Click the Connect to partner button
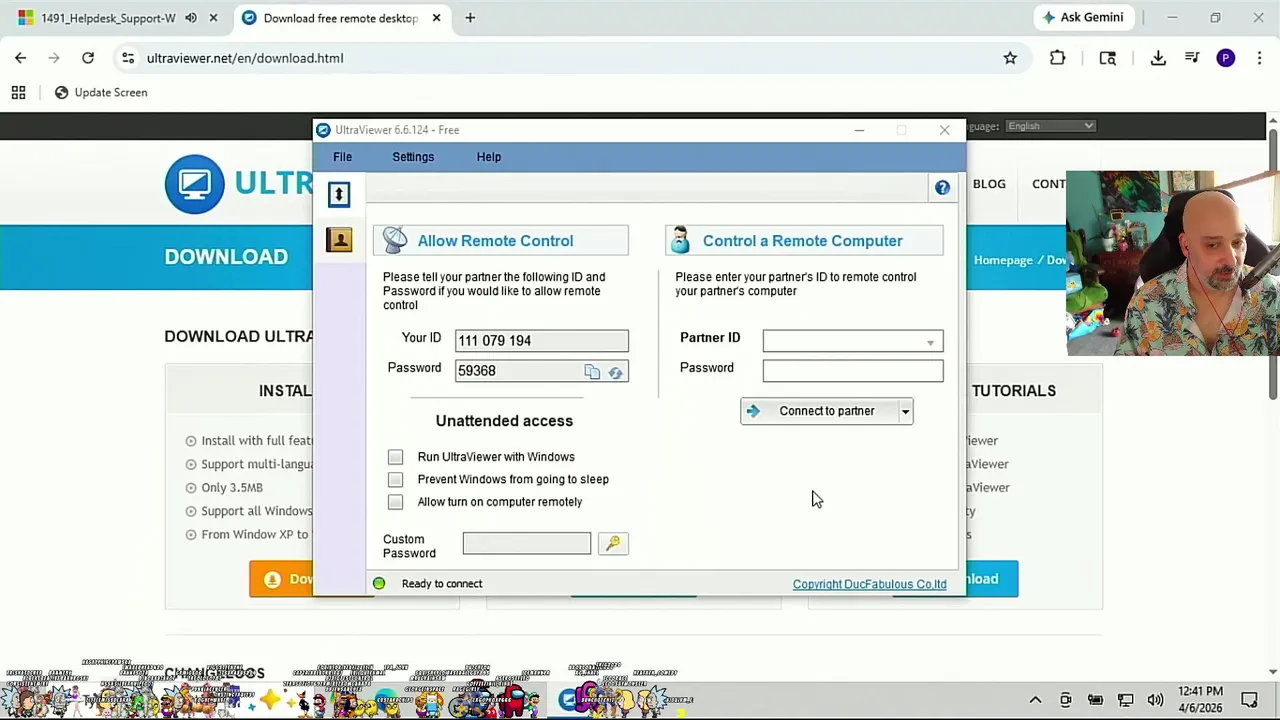The image size is (1280, 720). click(819, 411)
